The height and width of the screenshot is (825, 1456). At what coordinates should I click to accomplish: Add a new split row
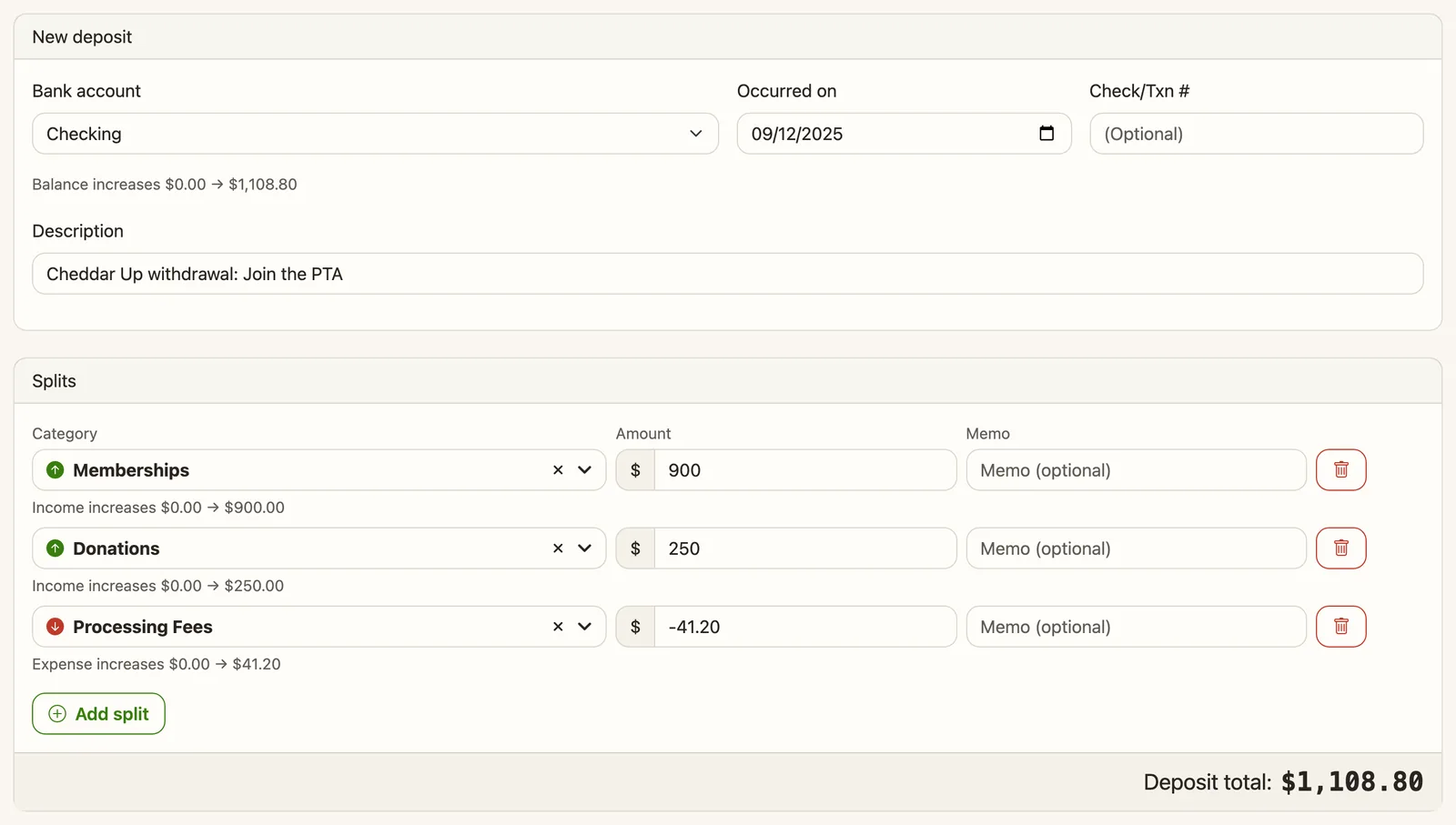(x=98, y=714)
